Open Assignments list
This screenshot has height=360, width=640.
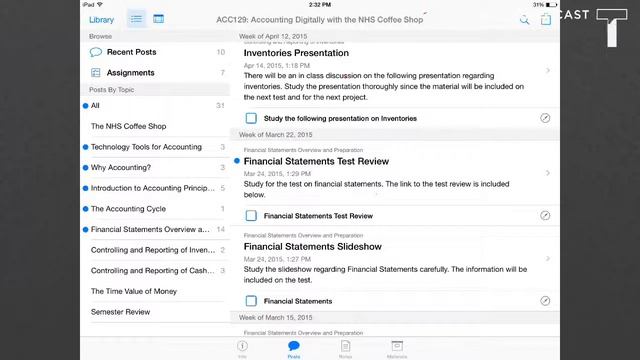[x=155, y=73]
